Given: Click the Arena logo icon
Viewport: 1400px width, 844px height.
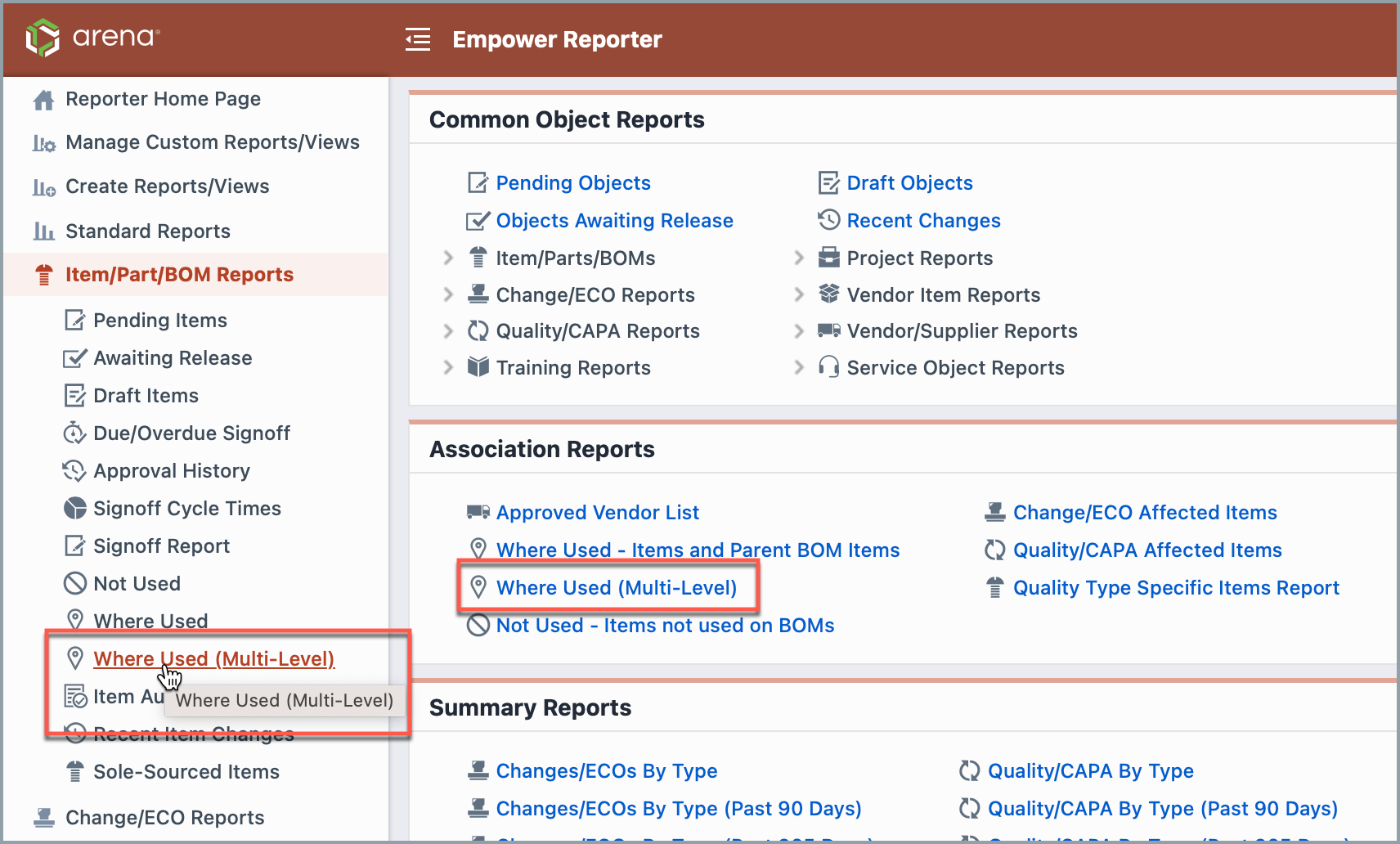Looking at the screenshot, I should click(x=43, y=38).
